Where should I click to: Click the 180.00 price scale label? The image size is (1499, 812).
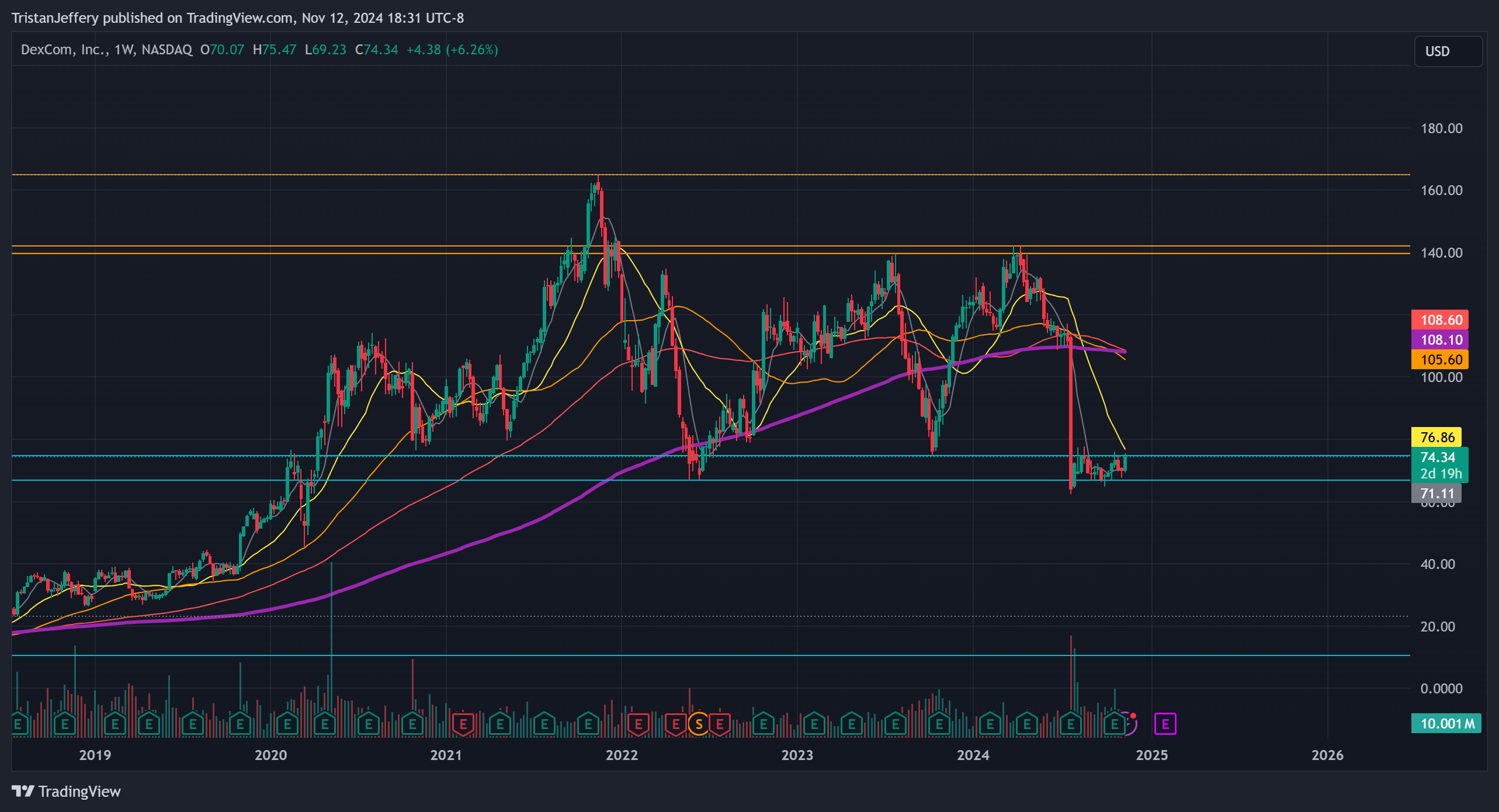point(1441,129)
